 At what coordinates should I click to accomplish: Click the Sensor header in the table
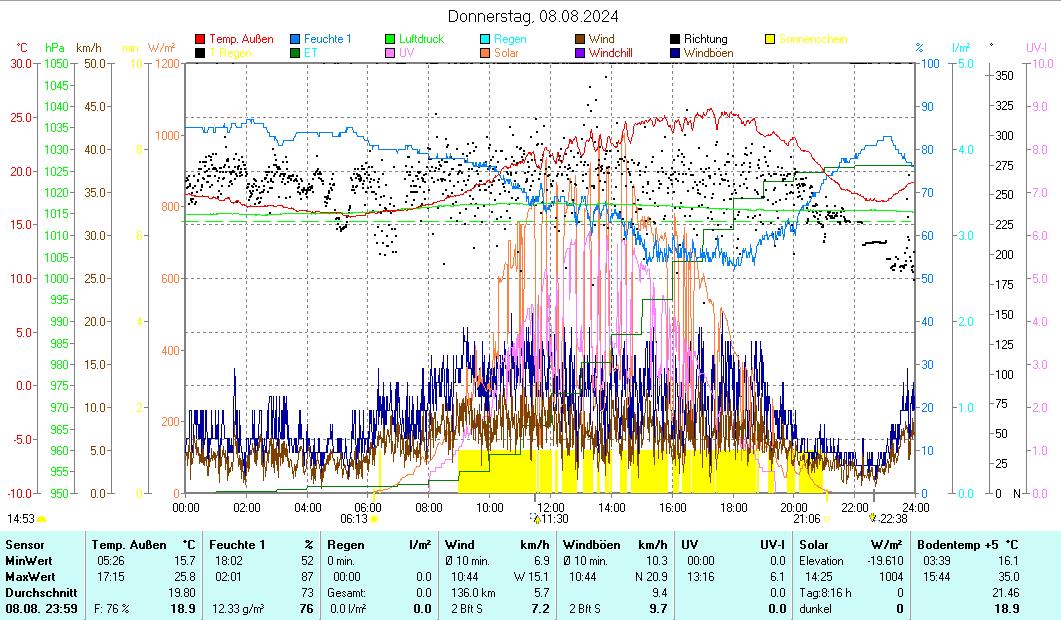(24, 544)
